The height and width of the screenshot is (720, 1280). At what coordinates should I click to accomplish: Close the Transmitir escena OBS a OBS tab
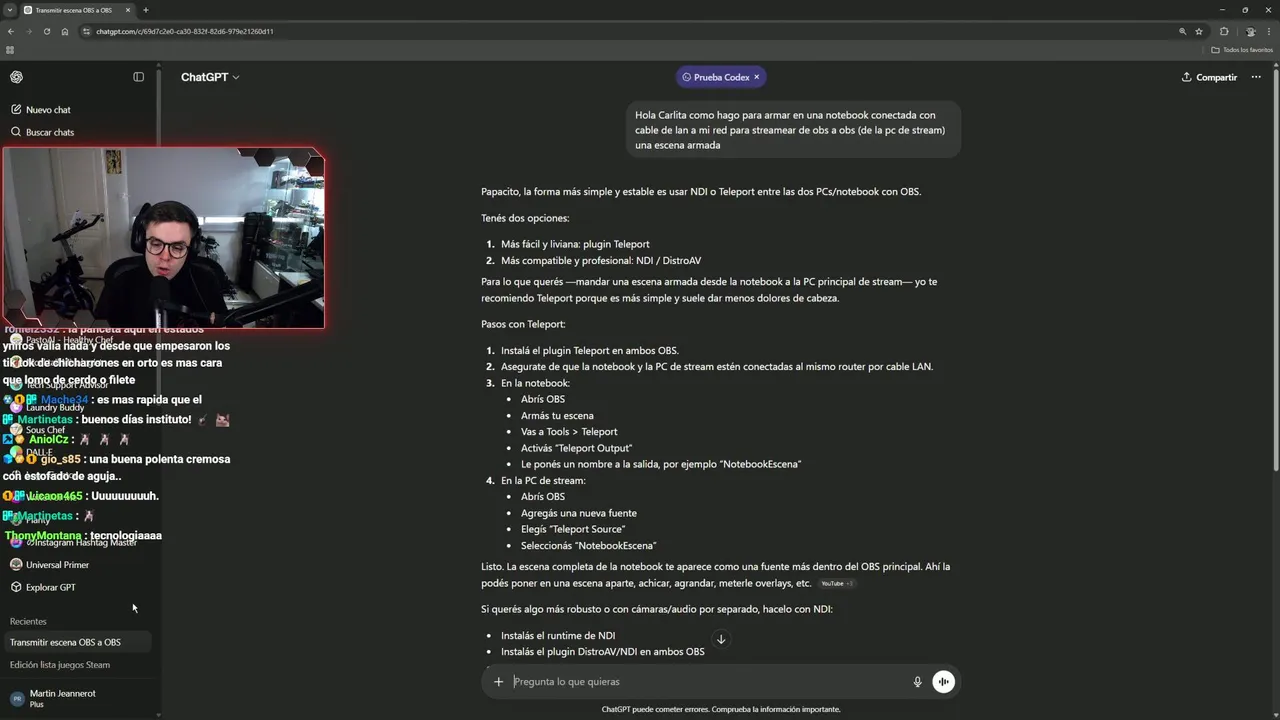(x=127, y=10)
